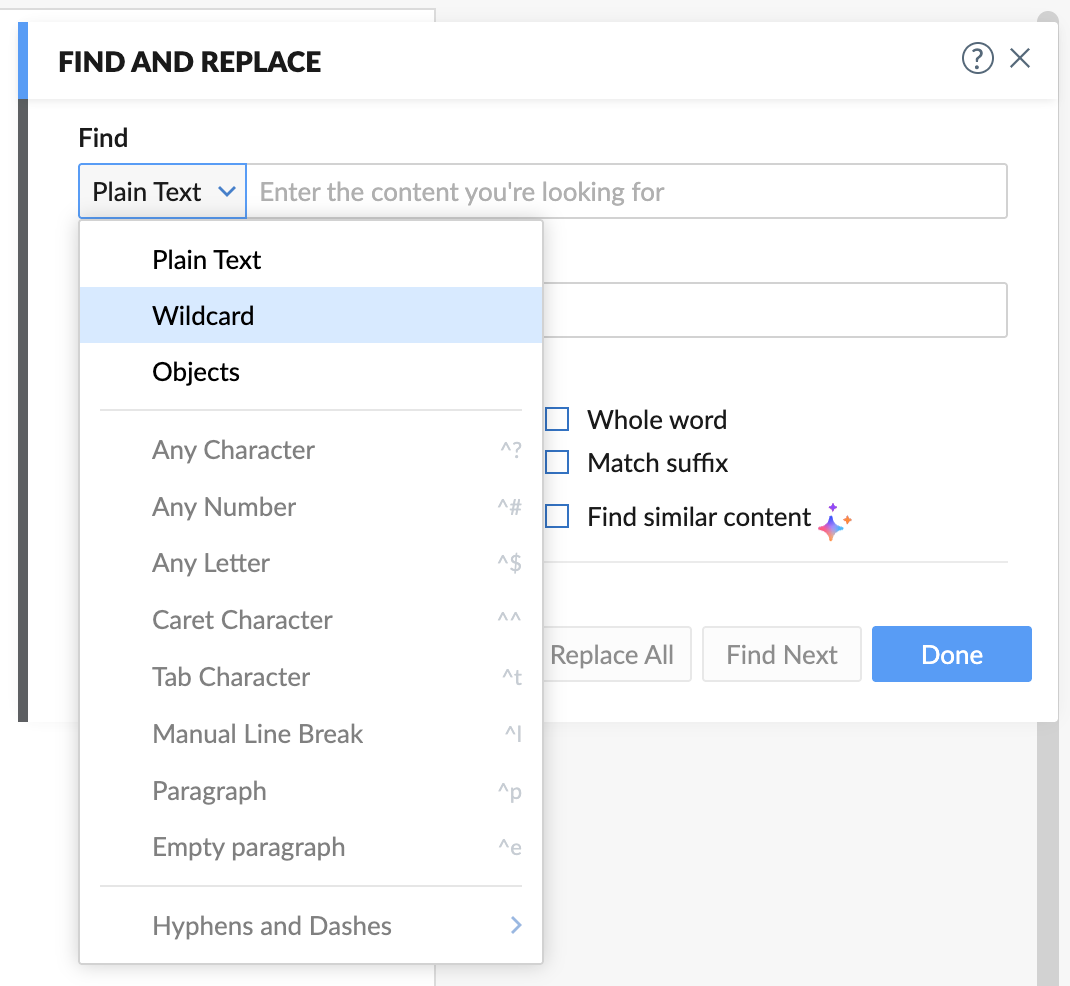Click the Find Next button
Viewport: 1070px width, 986px height.
(781, 655)
